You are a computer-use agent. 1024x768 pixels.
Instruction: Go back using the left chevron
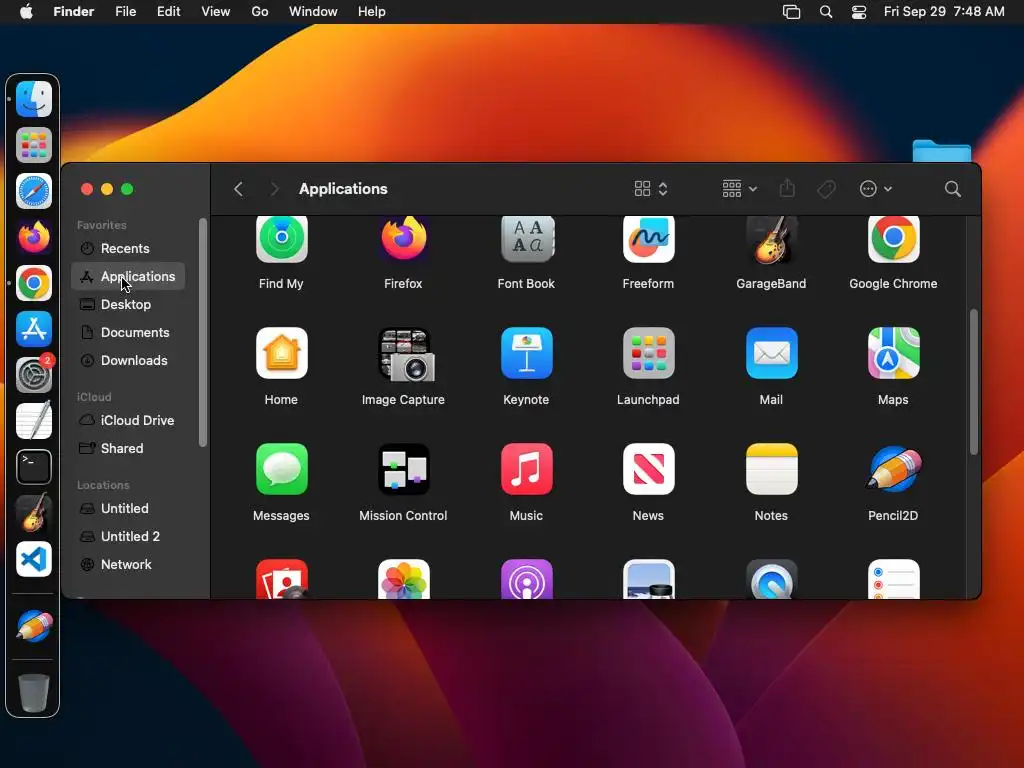[238, 189]
